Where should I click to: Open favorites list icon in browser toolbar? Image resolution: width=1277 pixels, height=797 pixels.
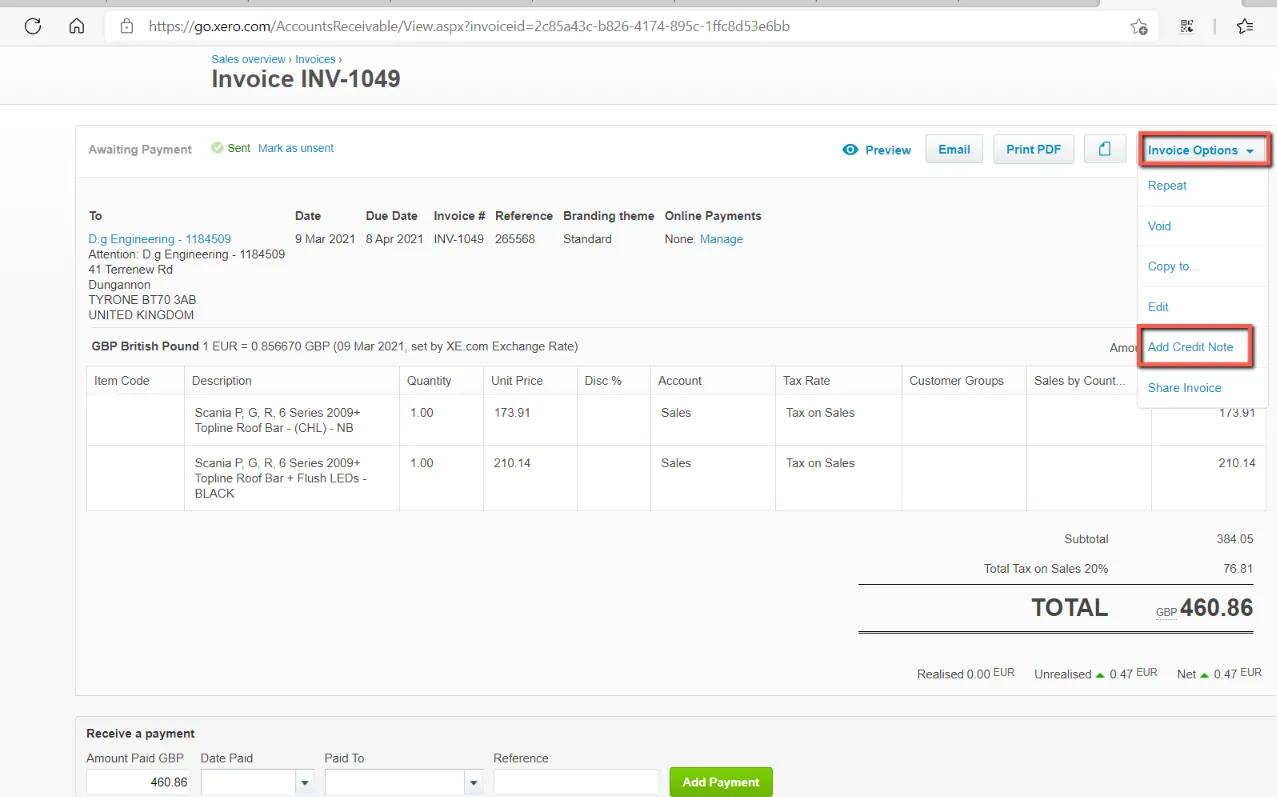click(1244, 27)
